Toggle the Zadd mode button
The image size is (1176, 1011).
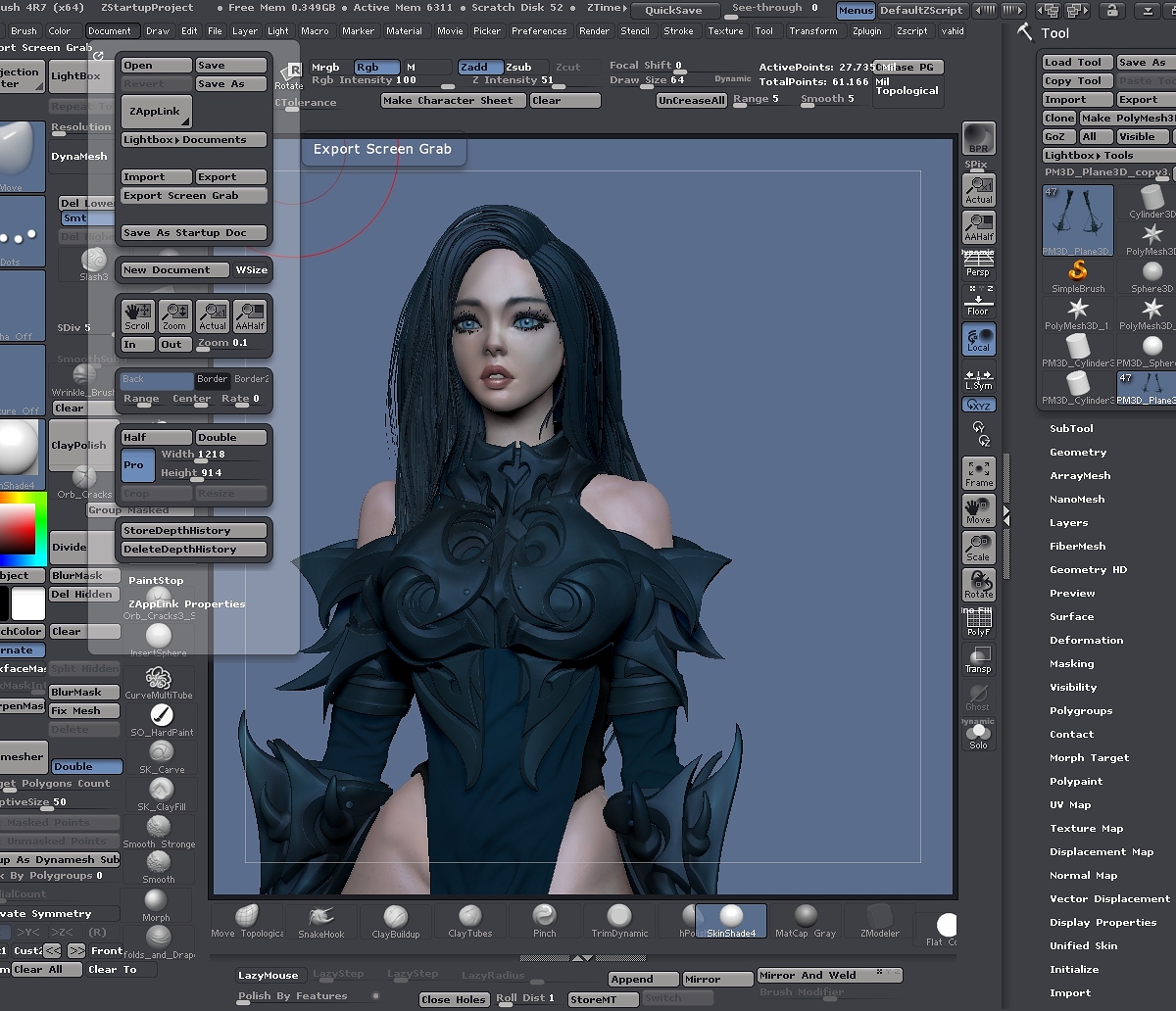(480, 68)
